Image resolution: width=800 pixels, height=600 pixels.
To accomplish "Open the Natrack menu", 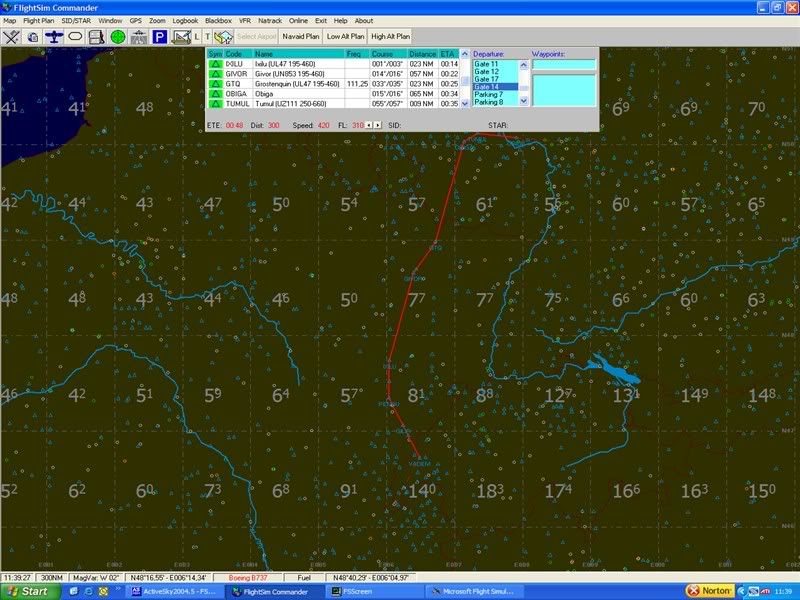I will click(x=270, y=21).
